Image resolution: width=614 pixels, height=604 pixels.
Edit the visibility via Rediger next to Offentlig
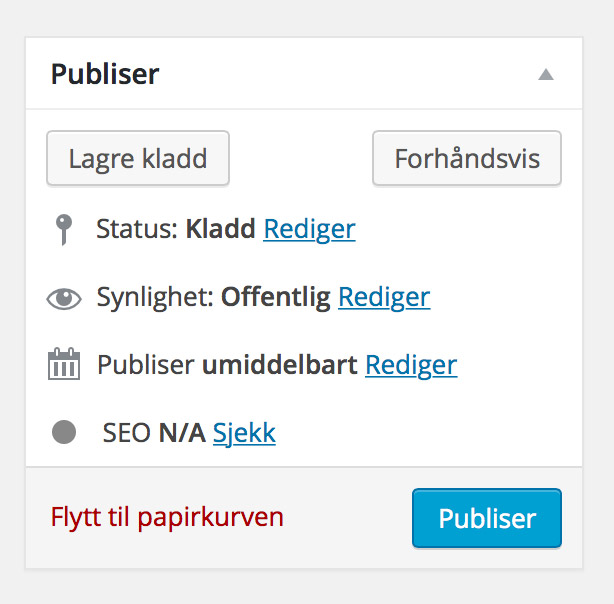[x=384, y=297]
